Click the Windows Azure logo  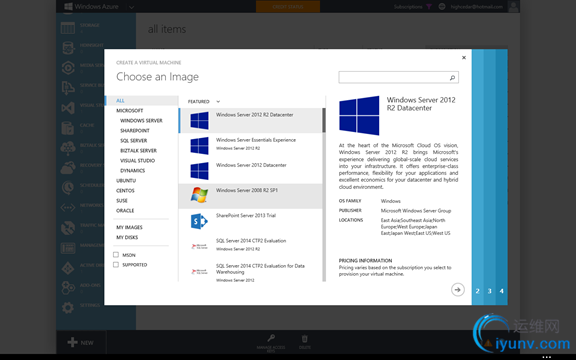click(x=91, y=7)
